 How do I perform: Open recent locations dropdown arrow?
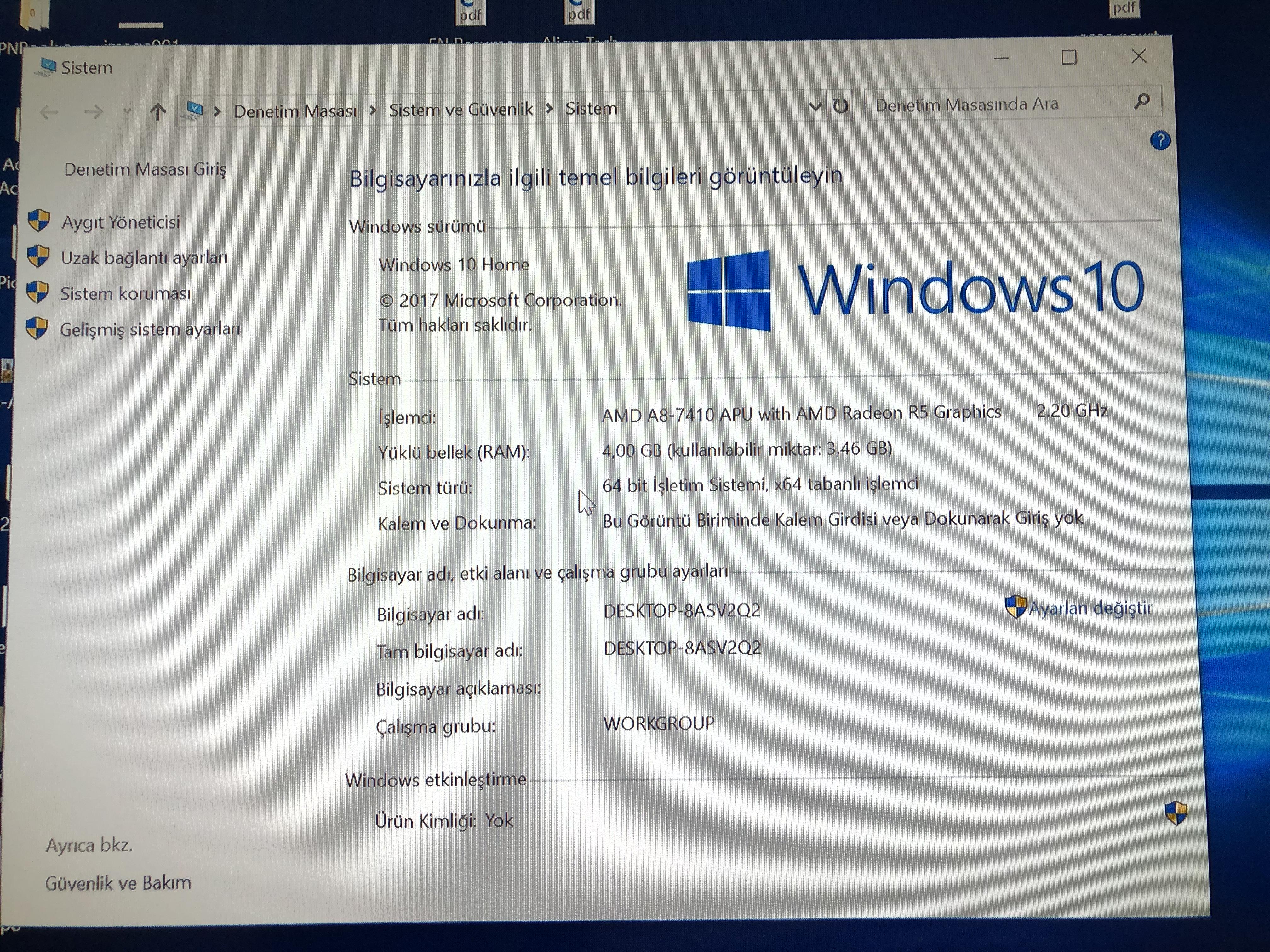tap(127, 111)
